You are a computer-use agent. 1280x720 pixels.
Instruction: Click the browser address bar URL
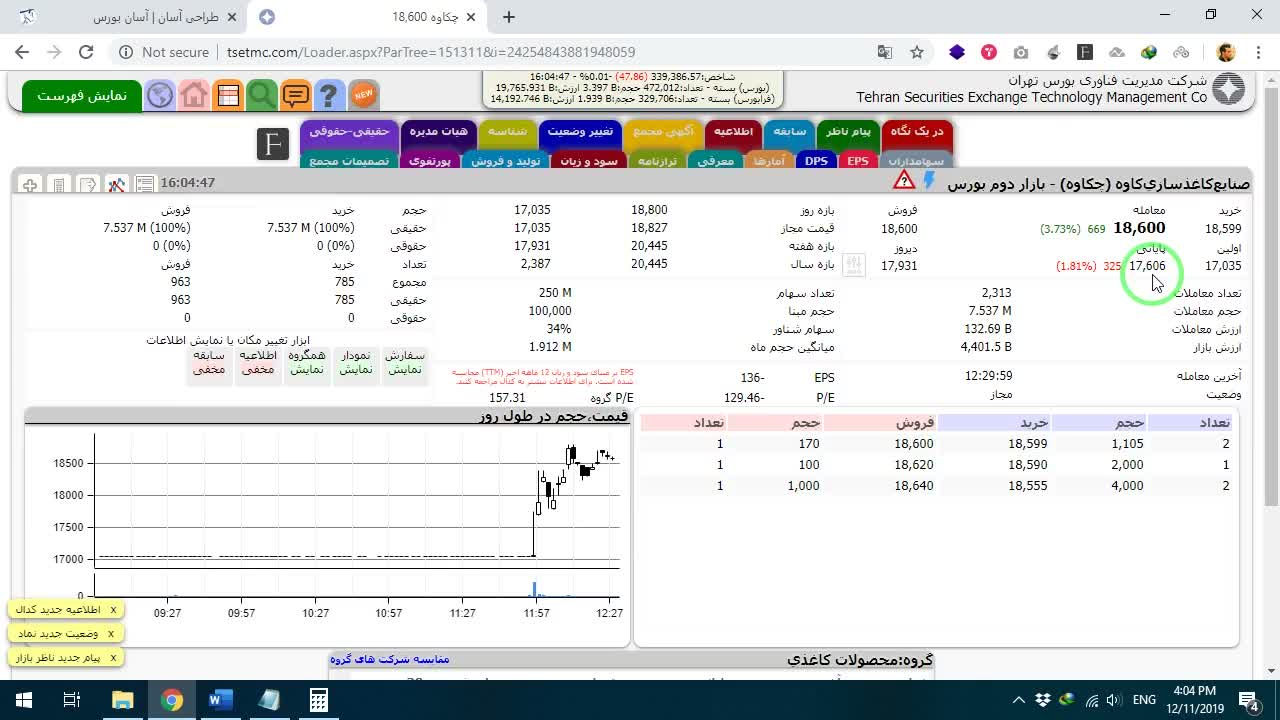coord(430,52)
